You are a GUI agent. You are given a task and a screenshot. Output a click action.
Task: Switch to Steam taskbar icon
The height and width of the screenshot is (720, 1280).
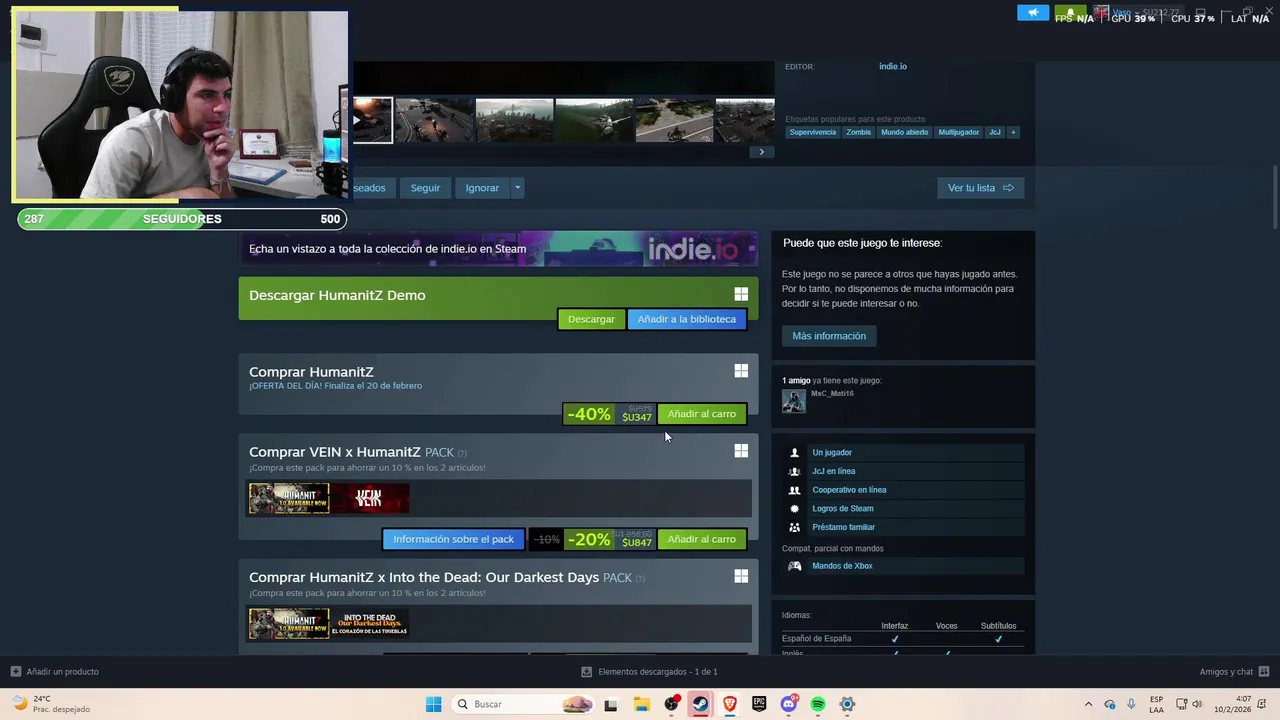(700, 704)
